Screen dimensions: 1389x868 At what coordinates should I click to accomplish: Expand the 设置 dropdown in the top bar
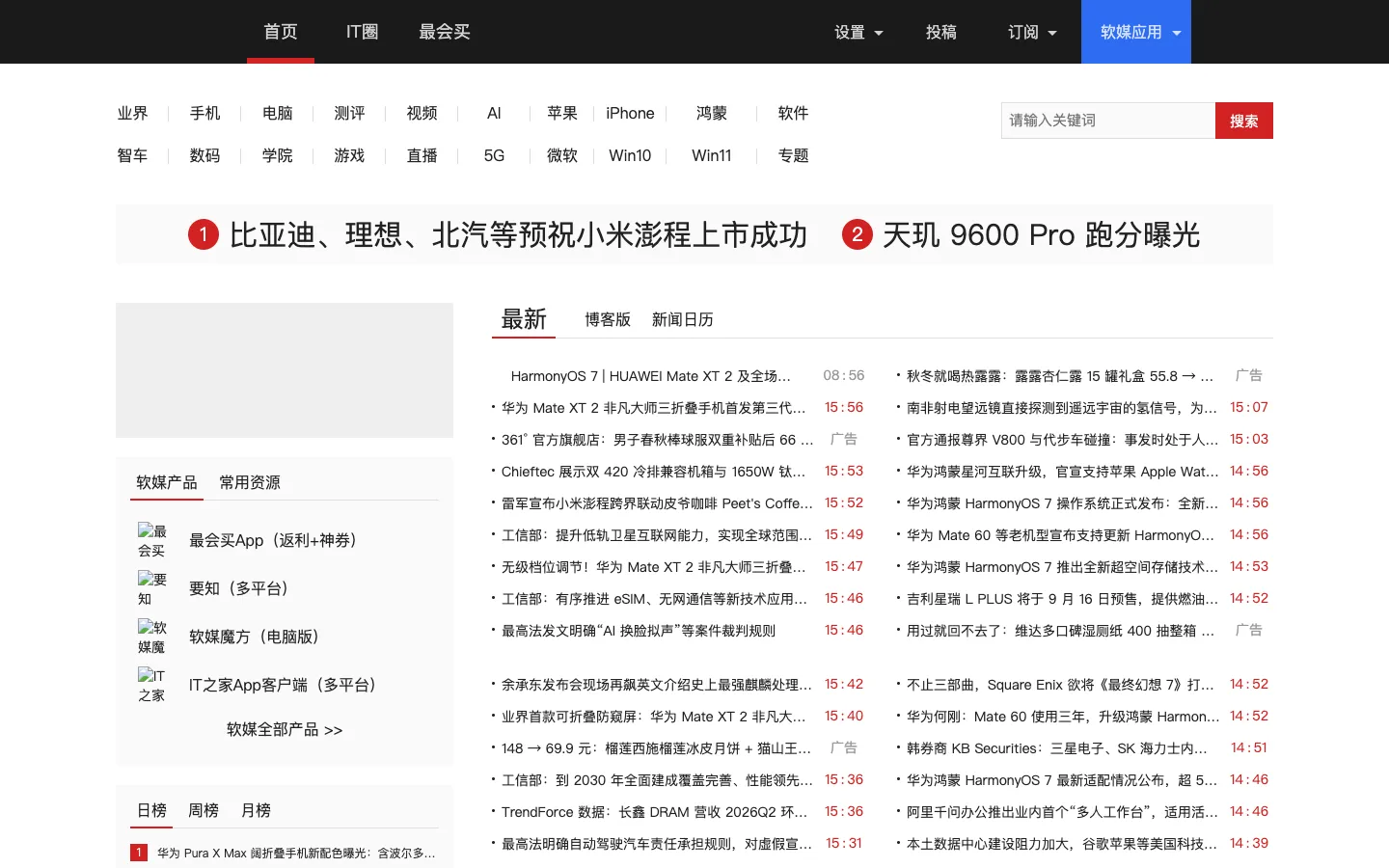coord(858,32)
